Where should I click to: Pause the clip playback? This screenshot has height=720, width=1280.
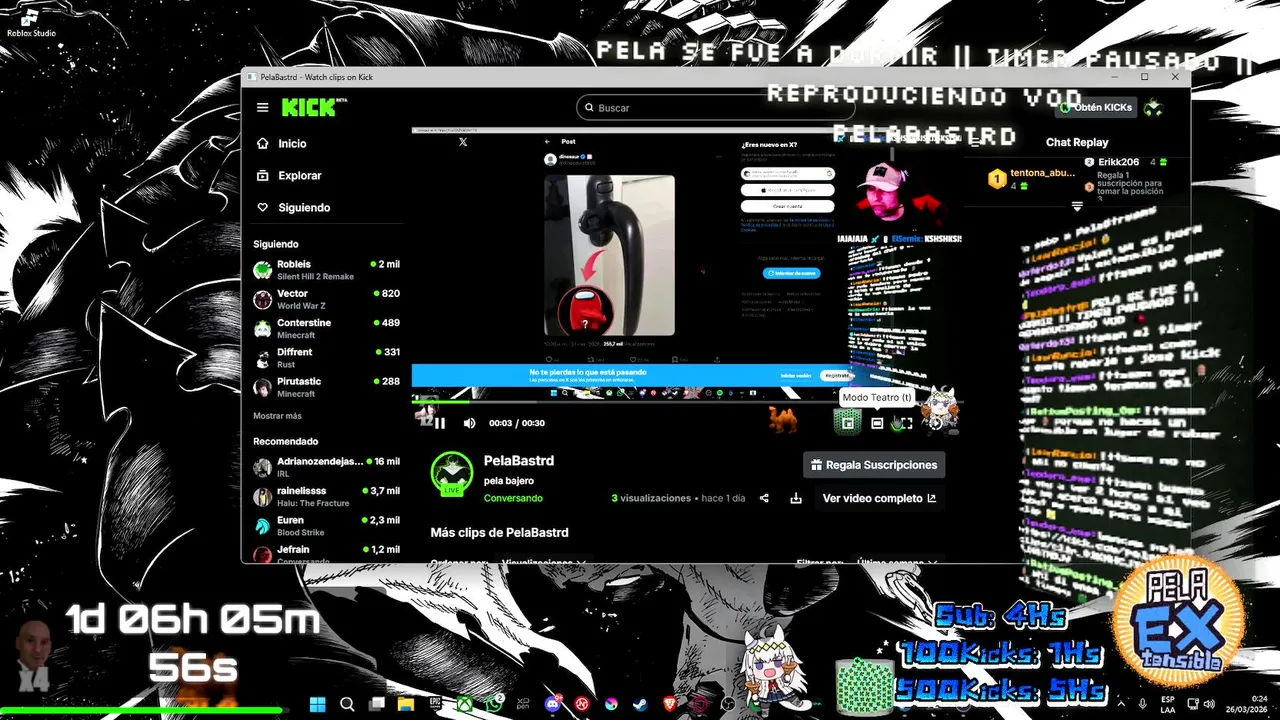(x=440, y=423)
